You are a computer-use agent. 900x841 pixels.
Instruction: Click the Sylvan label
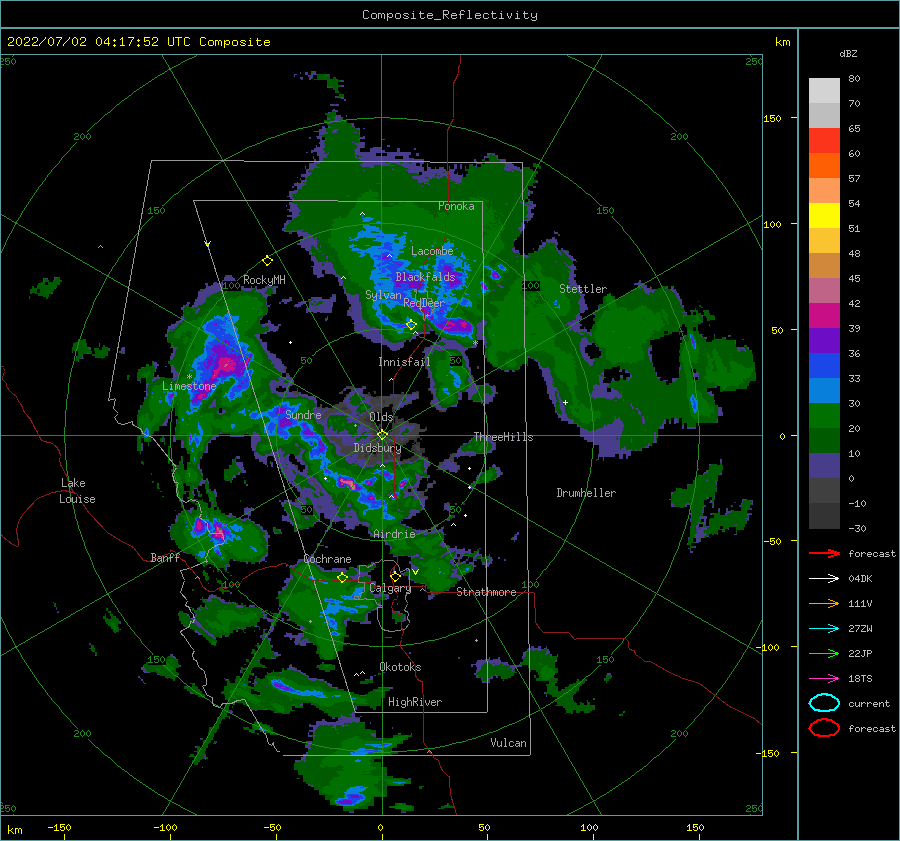[x=383, y=295]
